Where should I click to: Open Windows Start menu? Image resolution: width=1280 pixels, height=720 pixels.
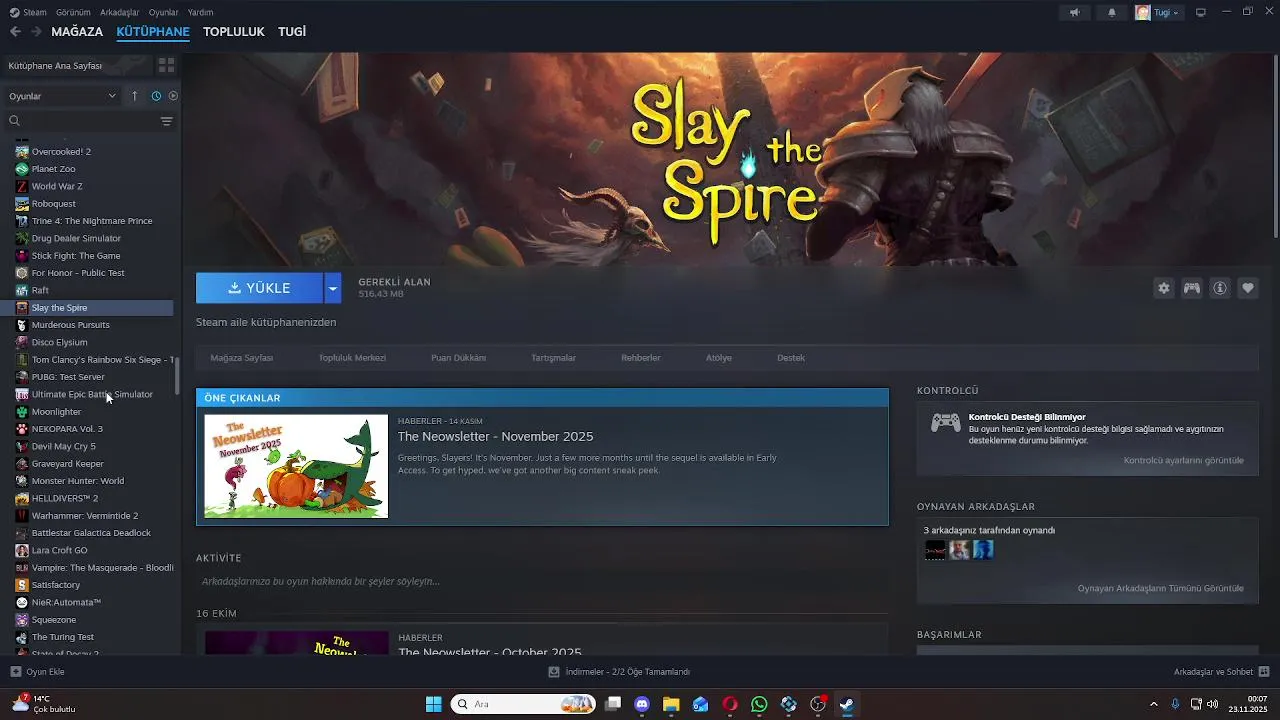(433, 704)
